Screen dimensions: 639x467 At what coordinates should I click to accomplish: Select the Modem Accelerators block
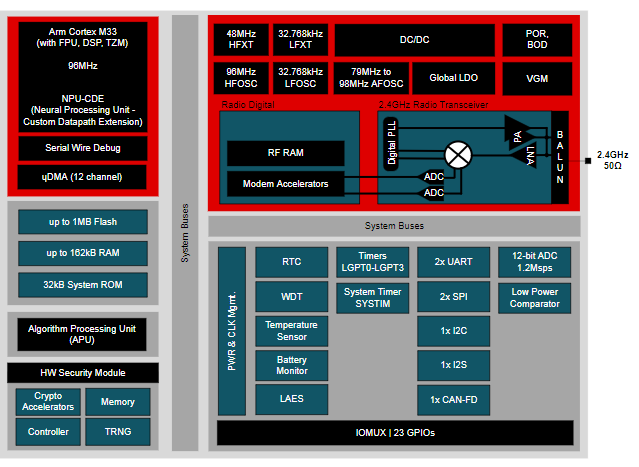click(x=285, y=184)
